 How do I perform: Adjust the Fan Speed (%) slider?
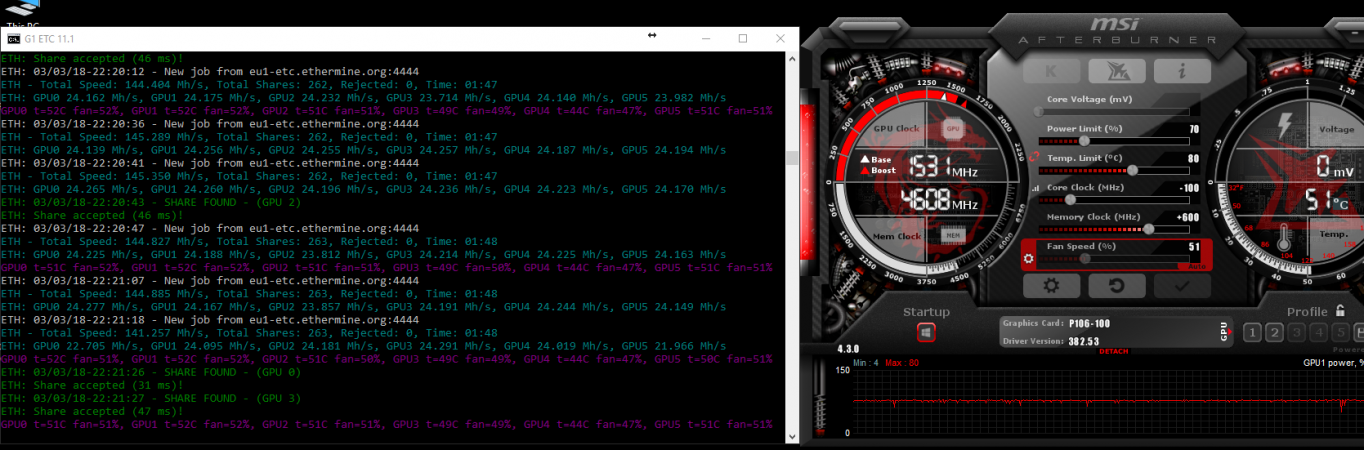1113,258
